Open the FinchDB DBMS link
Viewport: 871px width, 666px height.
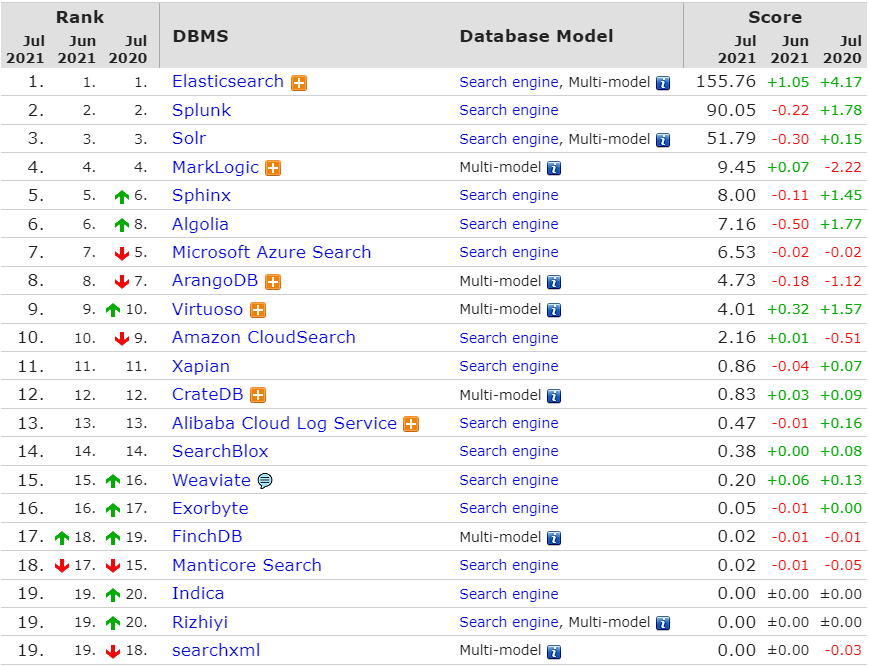click(207, 537)
